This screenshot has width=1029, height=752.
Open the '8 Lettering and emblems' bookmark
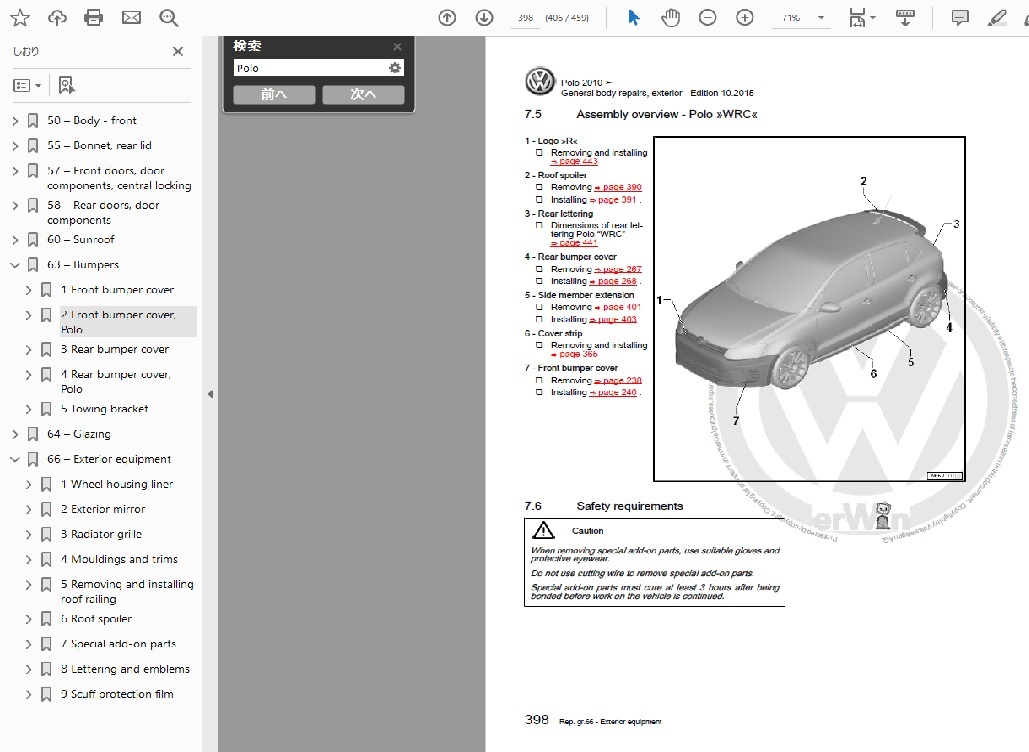point(125,669)
